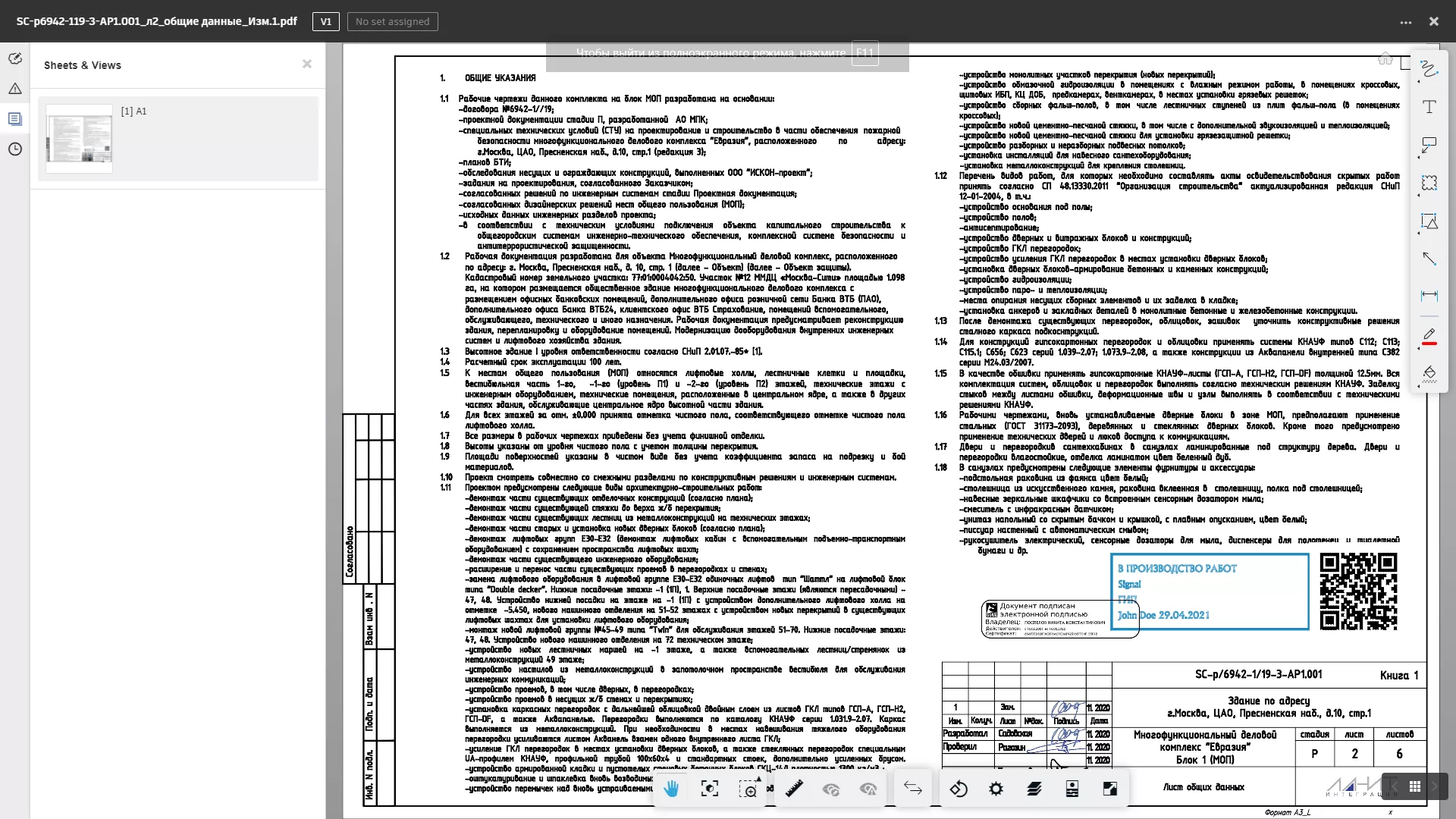Go to next sheet arrow
Screen dimensions: 1456x819
pyautogui.click(x=1436, y=786)
